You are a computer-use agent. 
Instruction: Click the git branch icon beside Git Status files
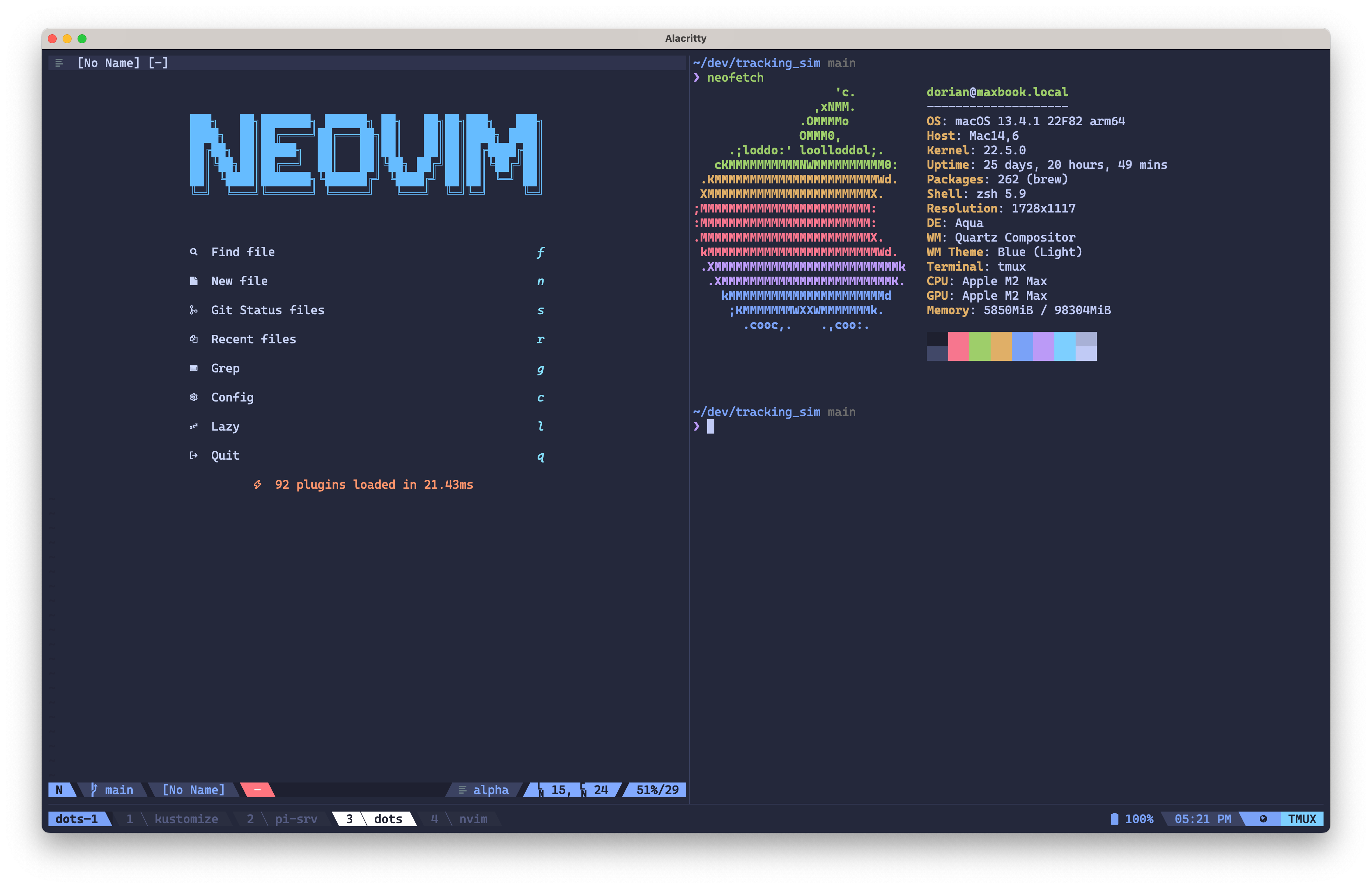(x=194, y=310)
